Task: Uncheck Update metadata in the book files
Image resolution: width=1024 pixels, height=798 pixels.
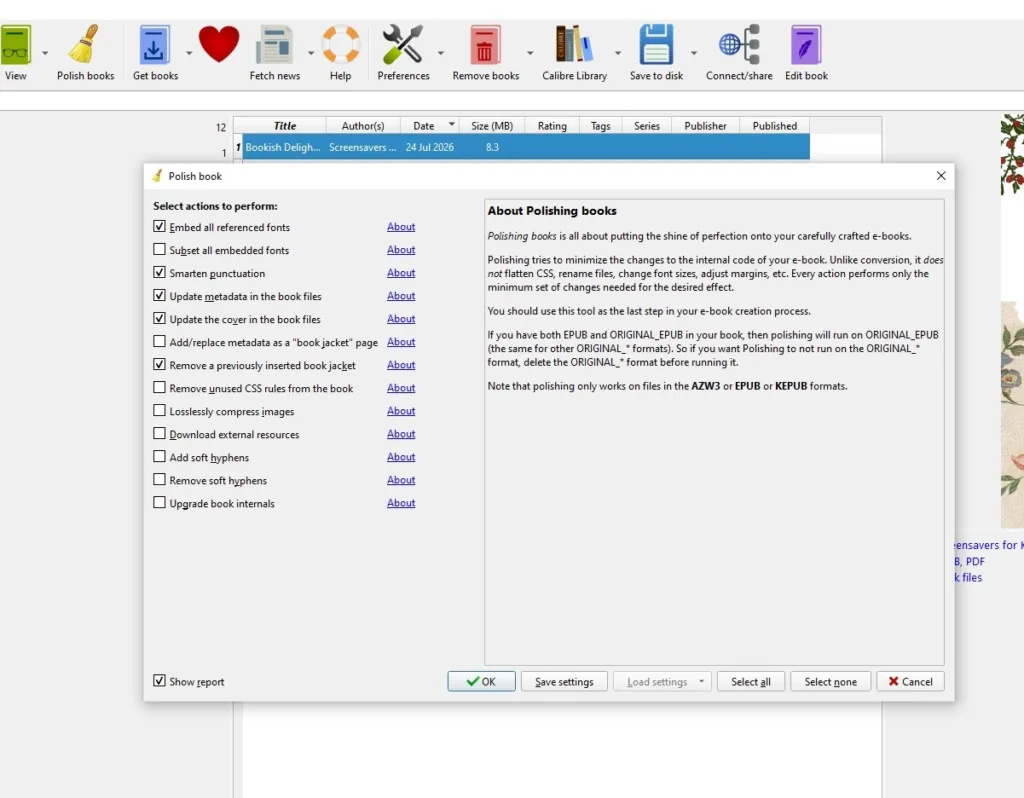Action: coord(159,295)
